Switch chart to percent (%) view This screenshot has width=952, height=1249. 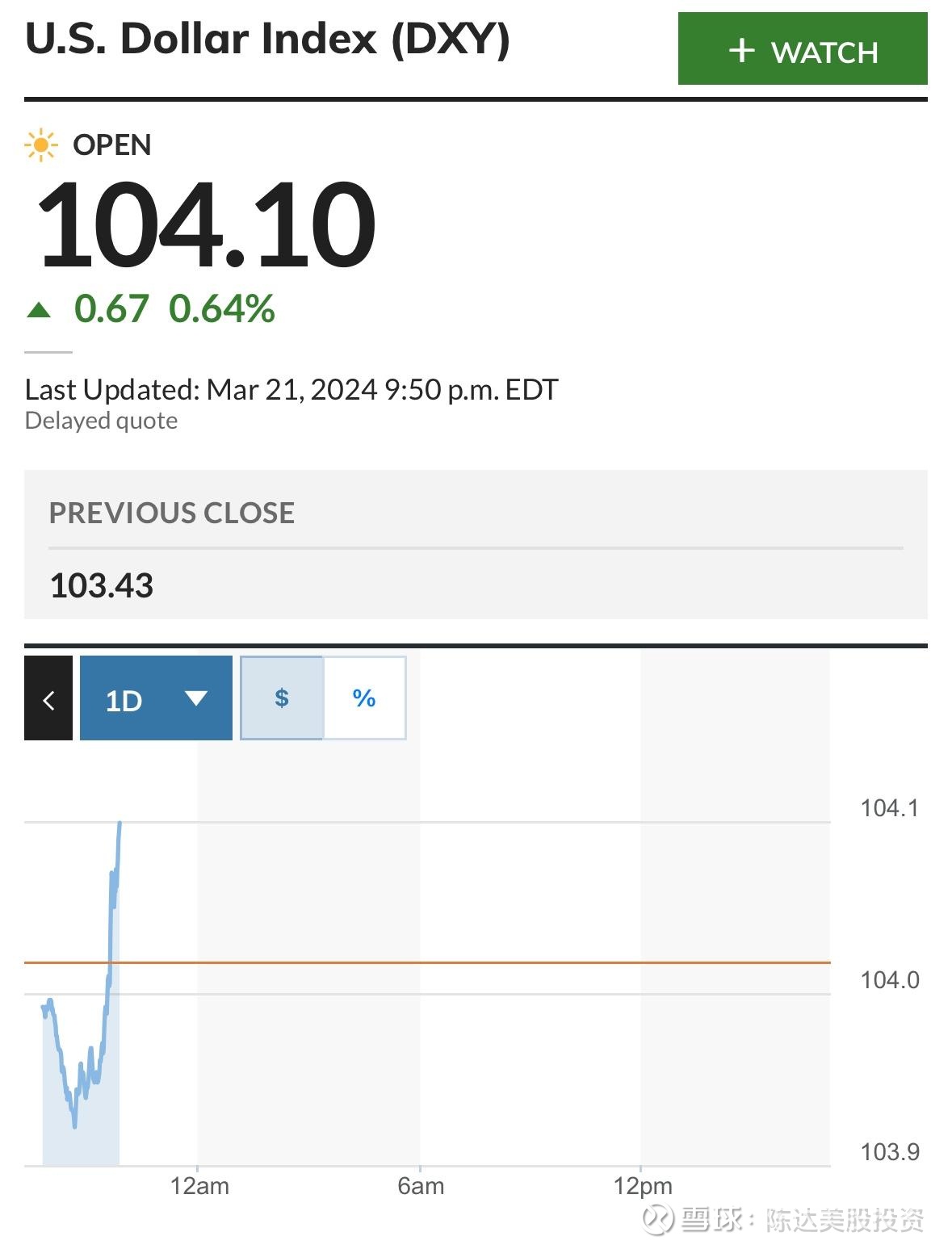[x=364, y=698]
